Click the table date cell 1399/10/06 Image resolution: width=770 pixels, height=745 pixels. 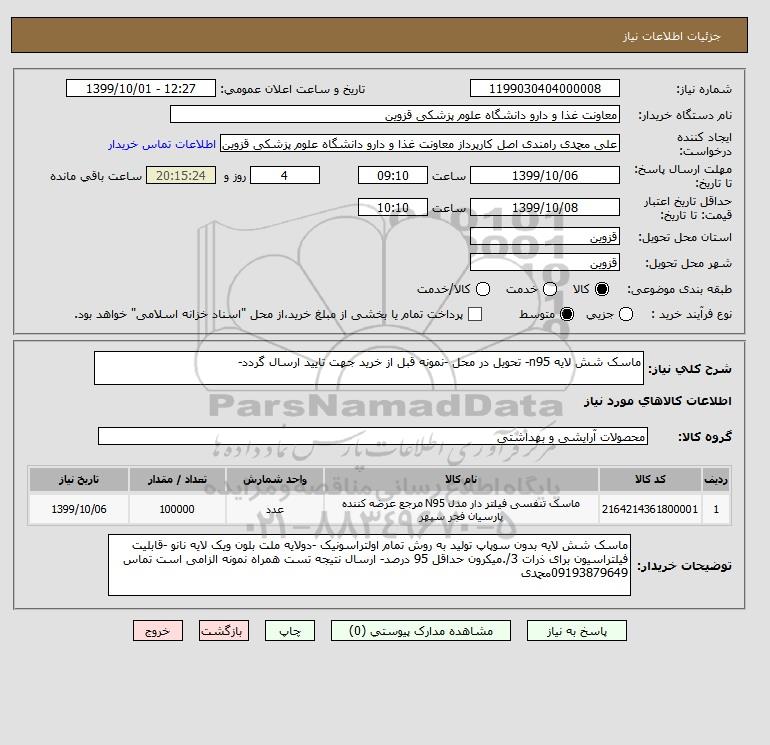(x=79, y=509)
